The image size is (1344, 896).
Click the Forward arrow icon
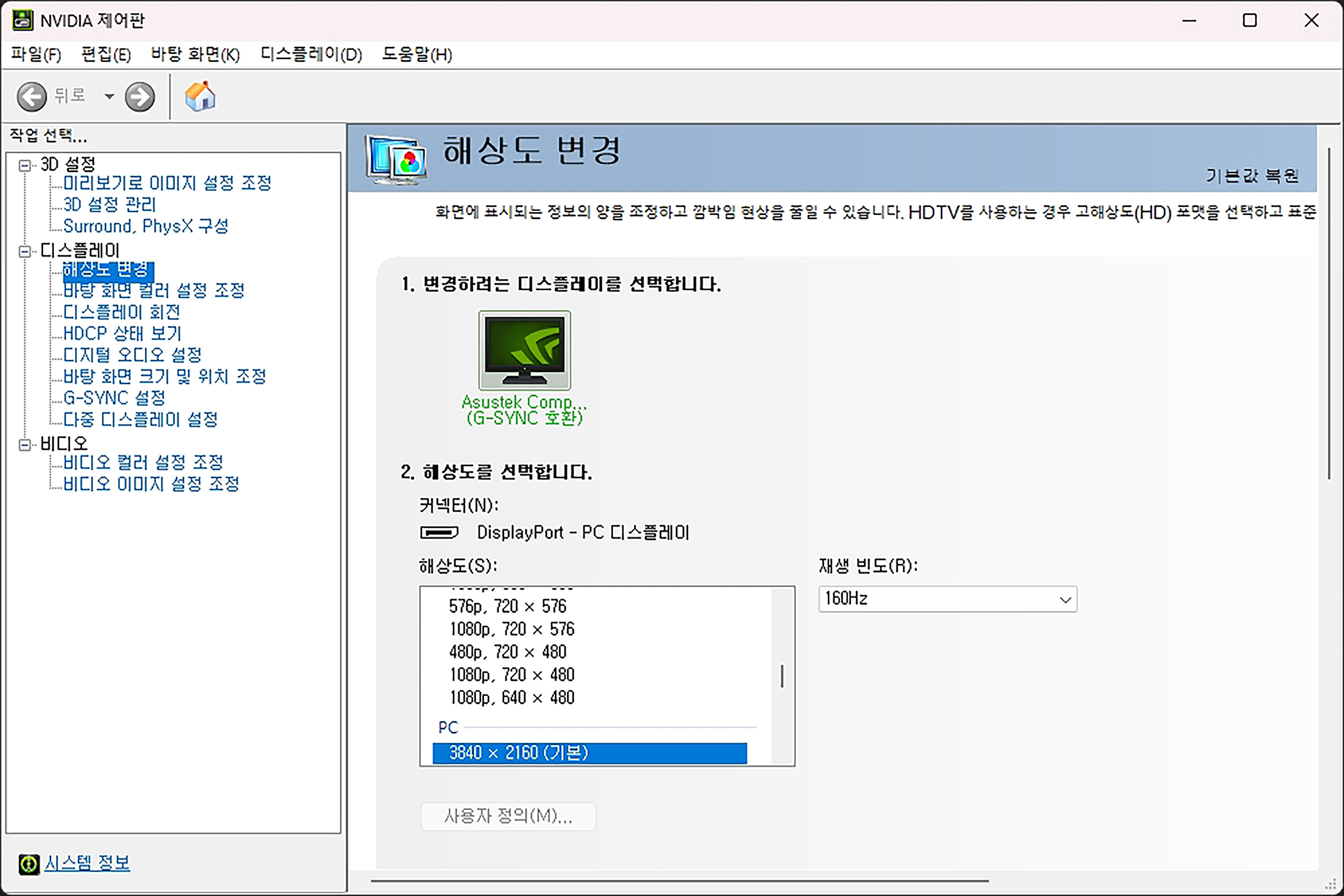(x=140, y=97)
